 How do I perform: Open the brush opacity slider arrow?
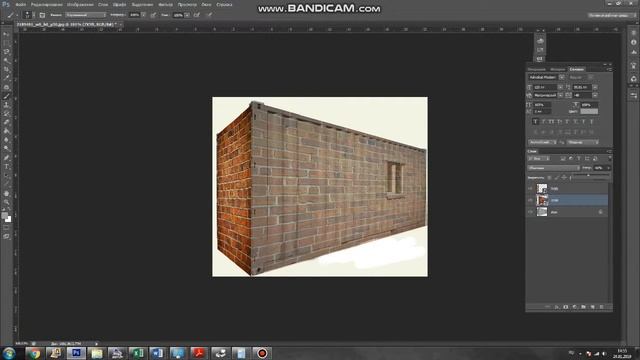pyautogui.click(x=143, y=15)
